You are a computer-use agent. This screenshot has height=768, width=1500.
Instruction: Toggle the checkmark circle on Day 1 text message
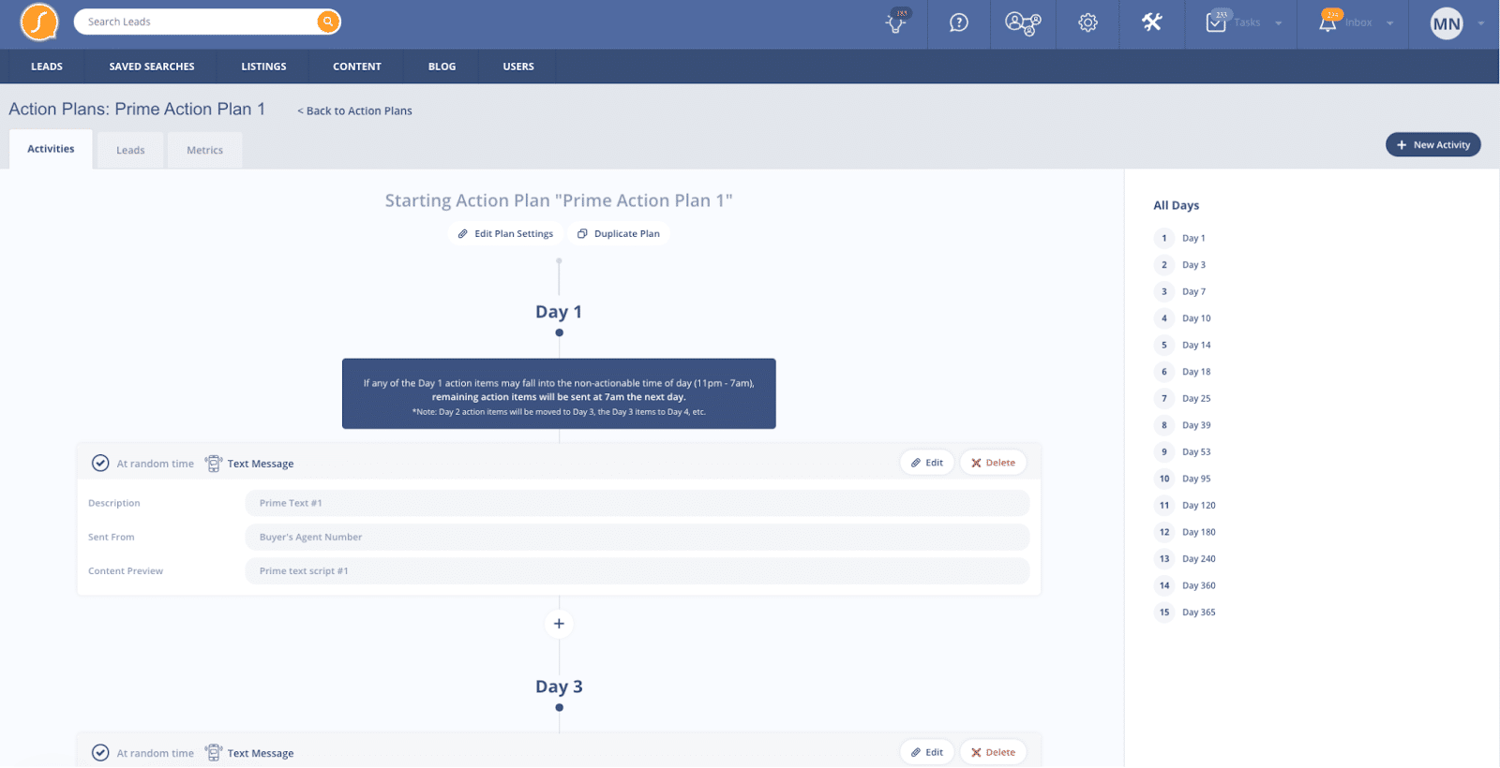pyautogui.click(x=100, y=462)
